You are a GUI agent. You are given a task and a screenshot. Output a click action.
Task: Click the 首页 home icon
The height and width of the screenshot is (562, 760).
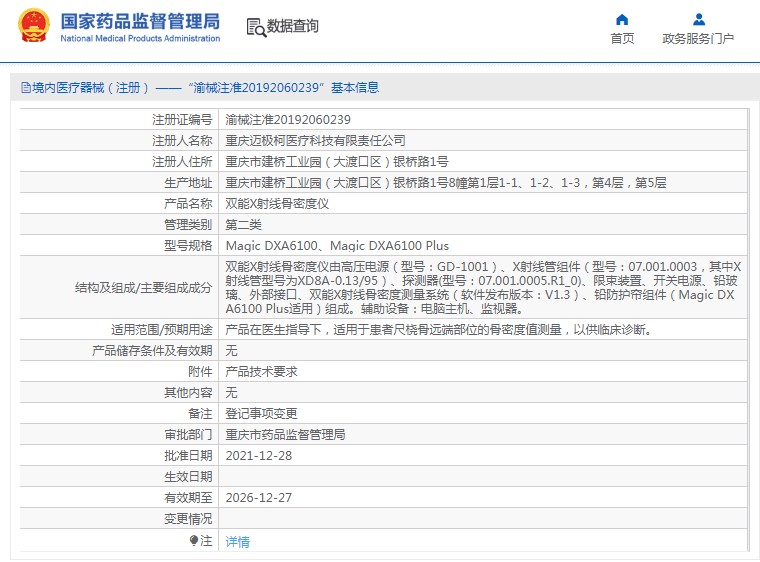click(x=622, y=19)
